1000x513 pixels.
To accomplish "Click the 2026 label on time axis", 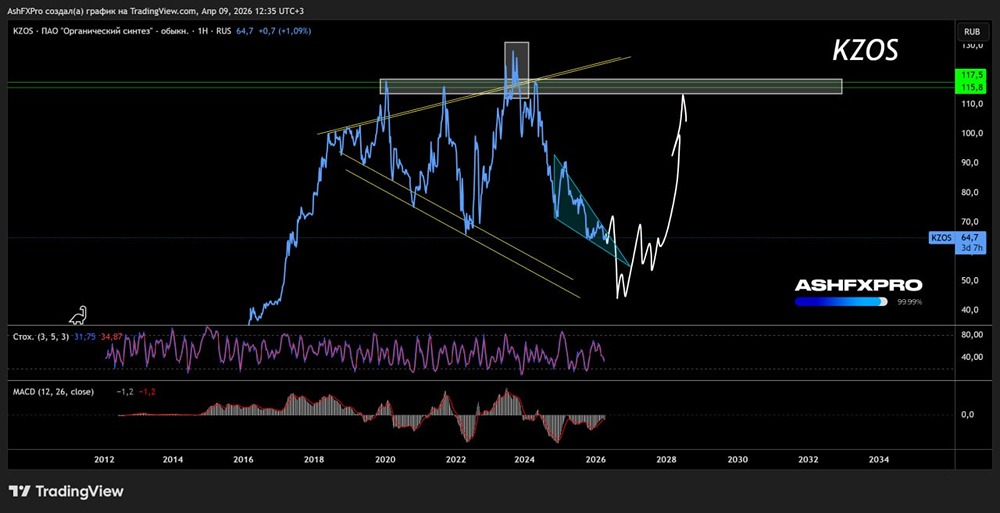I will pos(596,459).
